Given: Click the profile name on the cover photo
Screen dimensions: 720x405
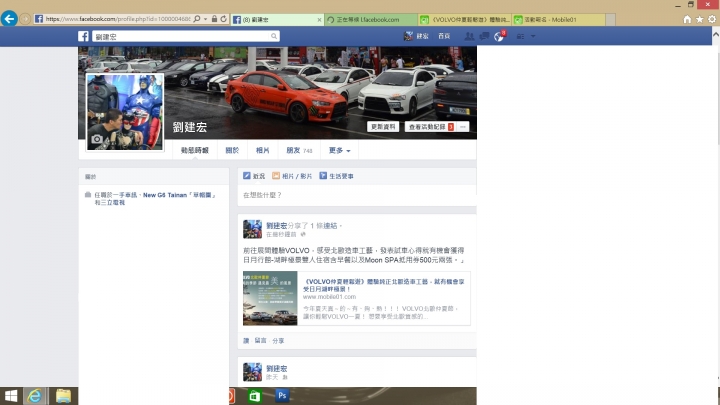Looking at the screenshot, I should pyautogui.click(x=190, y=127).
